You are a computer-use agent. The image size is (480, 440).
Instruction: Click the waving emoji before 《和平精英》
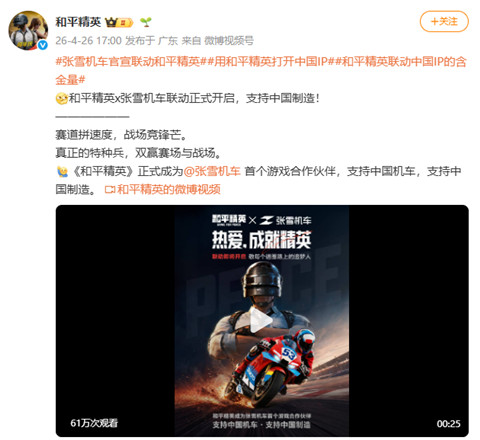tap(62, 172)
